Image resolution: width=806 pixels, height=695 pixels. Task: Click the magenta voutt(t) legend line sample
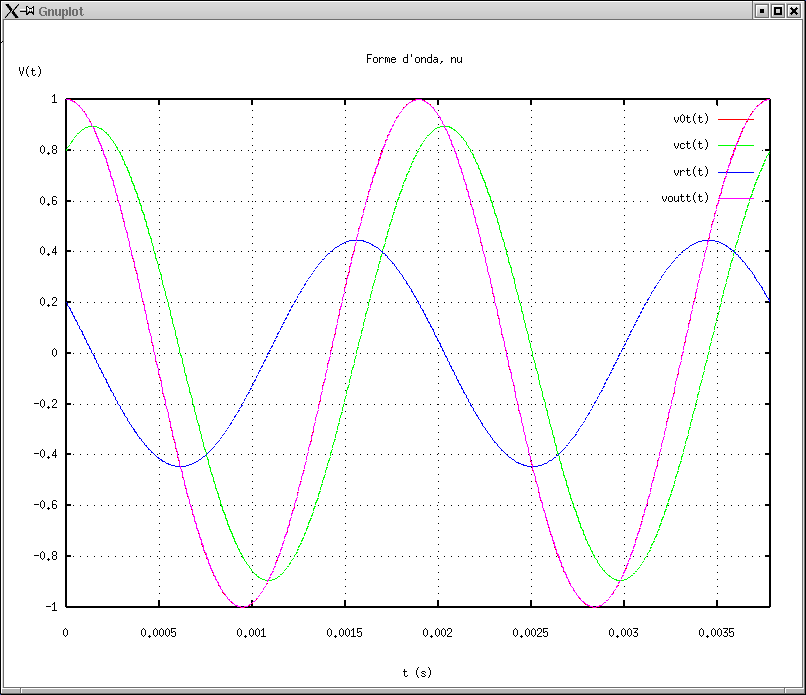pyautogui.click(x=735, y=198)
